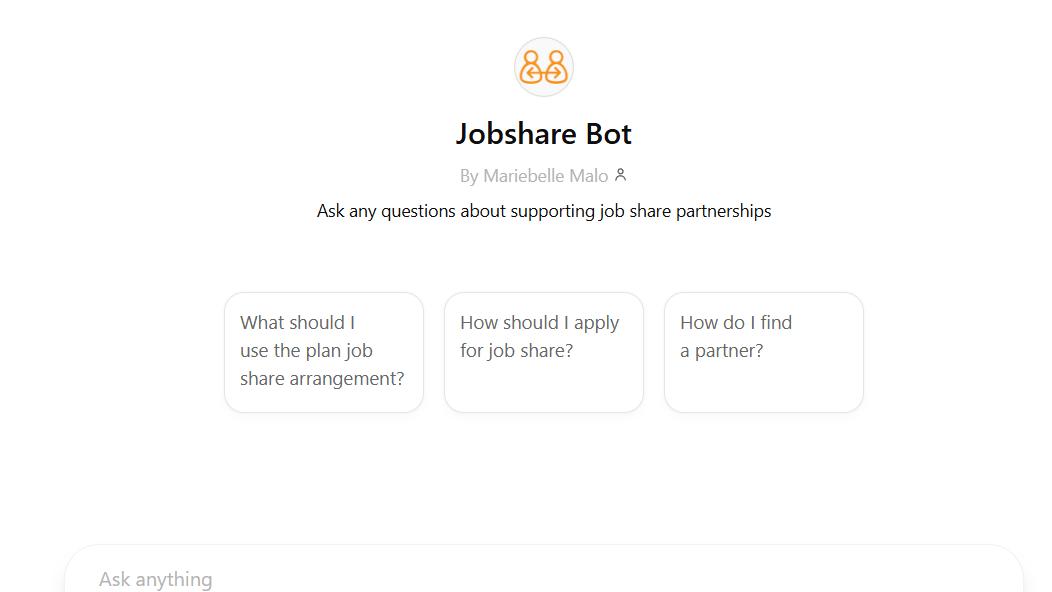Image resolution: width=1052 pixels, height=592 pixels.
Task: Click the middle suggested prompt card
Action: 543,351
